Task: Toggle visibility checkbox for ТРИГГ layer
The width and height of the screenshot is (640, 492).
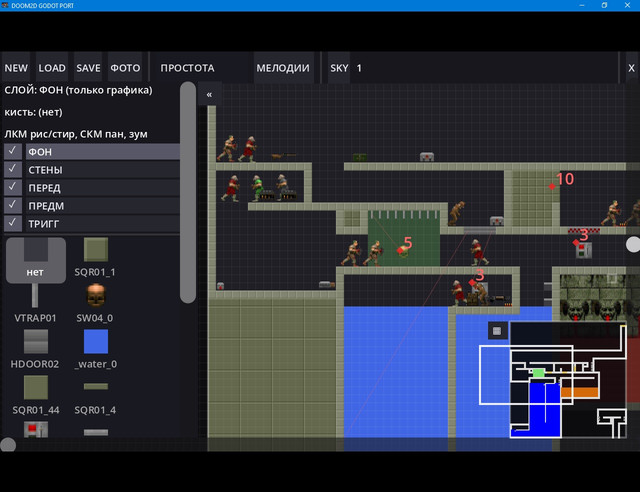Action: [13, 223]
